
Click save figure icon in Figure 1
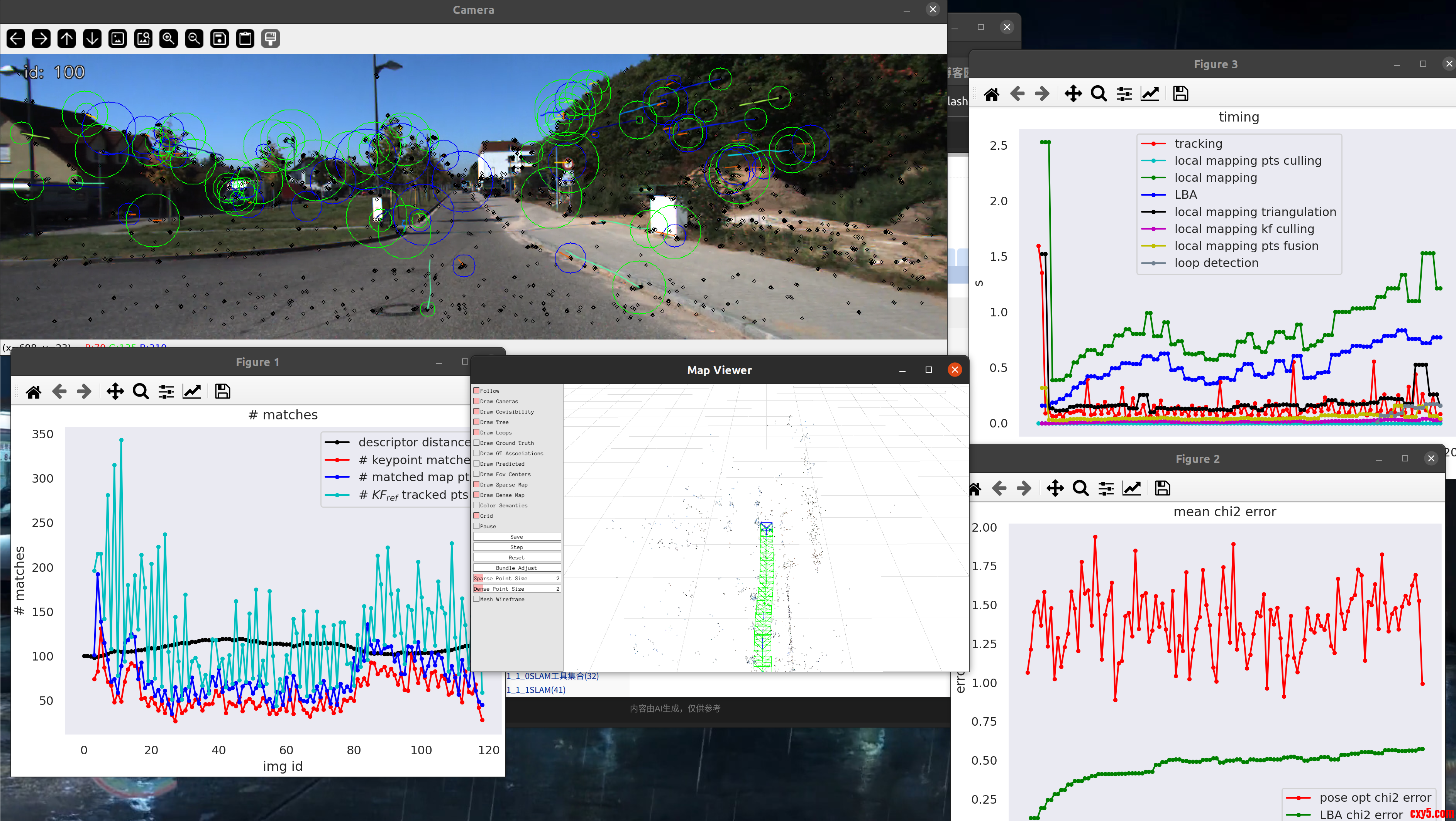coord(222,392)
